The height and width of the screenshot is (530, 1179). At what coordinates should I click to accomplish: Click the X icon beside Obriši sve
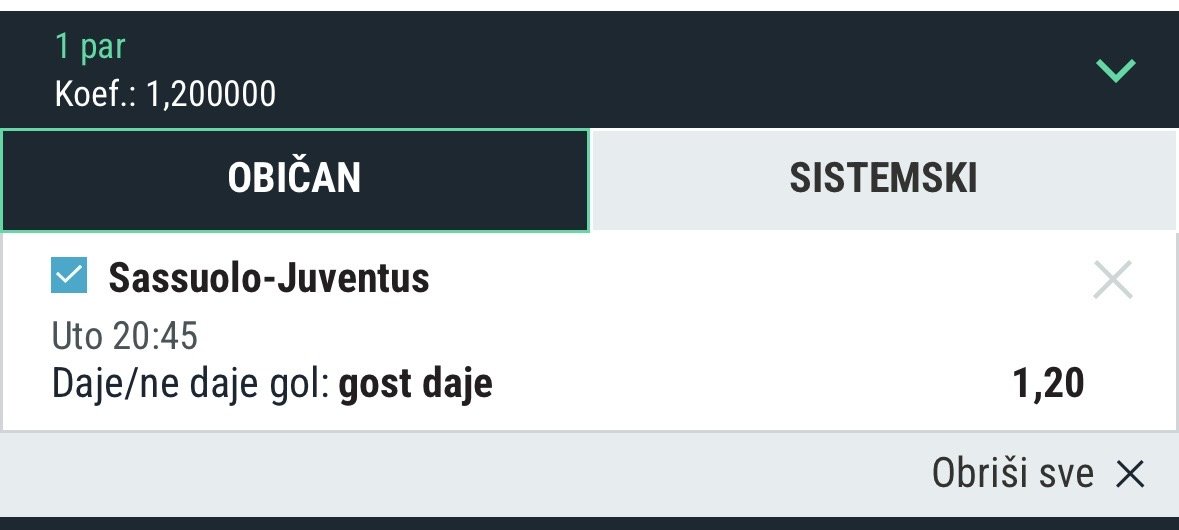pyautogui.click(x=1129, y=473)
